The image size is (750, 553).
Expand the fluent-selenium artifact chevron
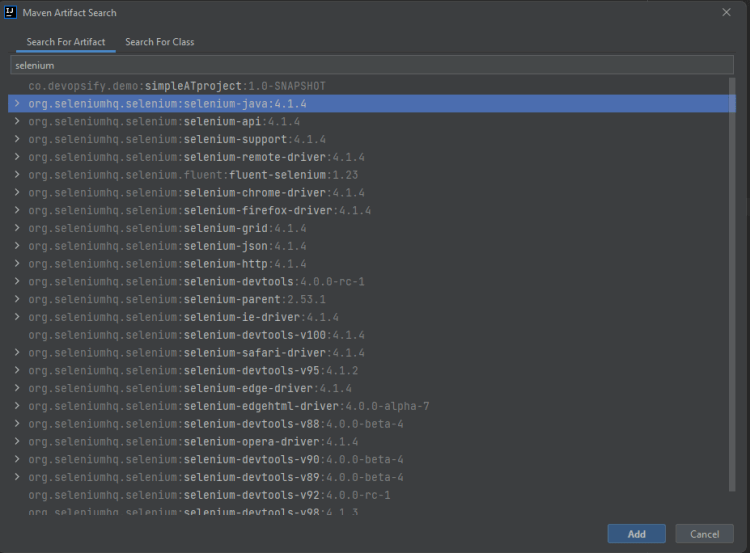click(16, 175)
